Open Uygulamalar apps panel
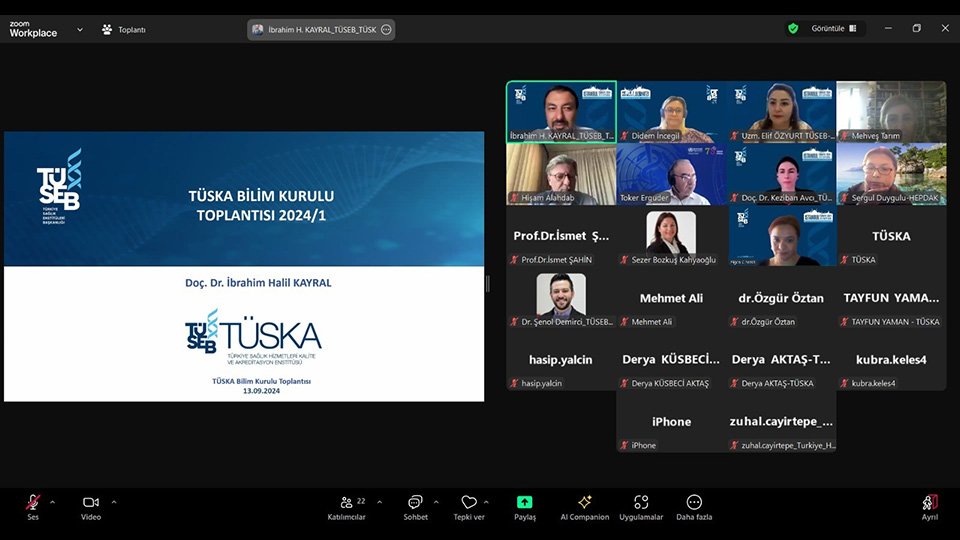 pos(641,507)
